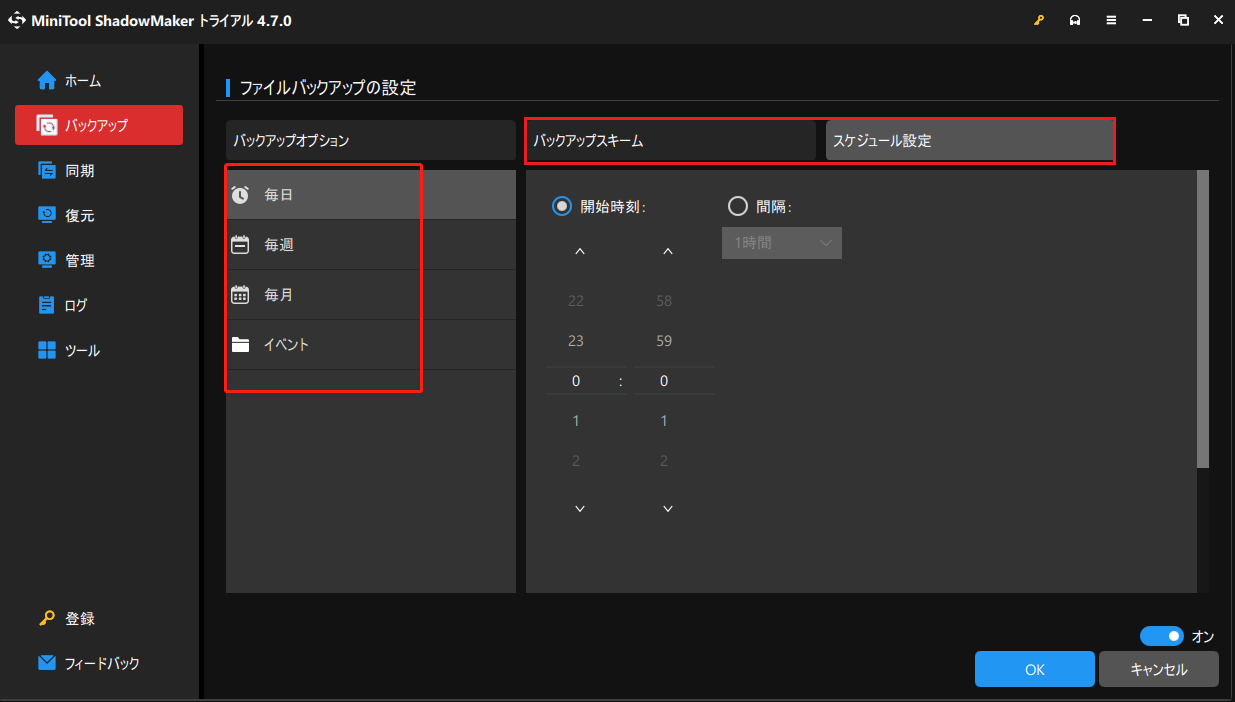Select the 毎日 schedule option
This screenshot has height=702, width=1235.
(371, 195)
